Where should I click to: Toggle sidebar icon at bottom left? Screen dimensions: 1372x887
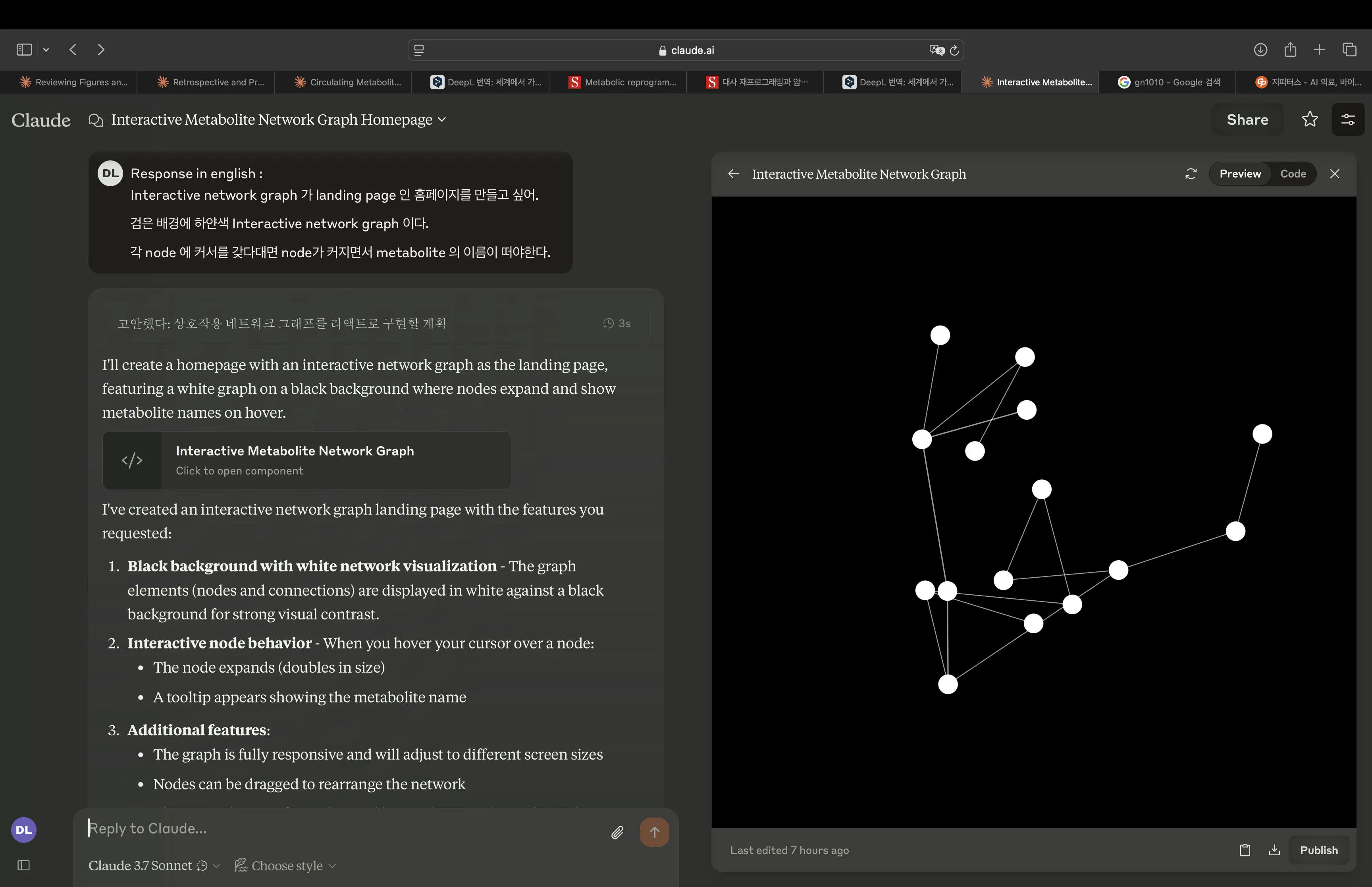[x=23, y=865]
